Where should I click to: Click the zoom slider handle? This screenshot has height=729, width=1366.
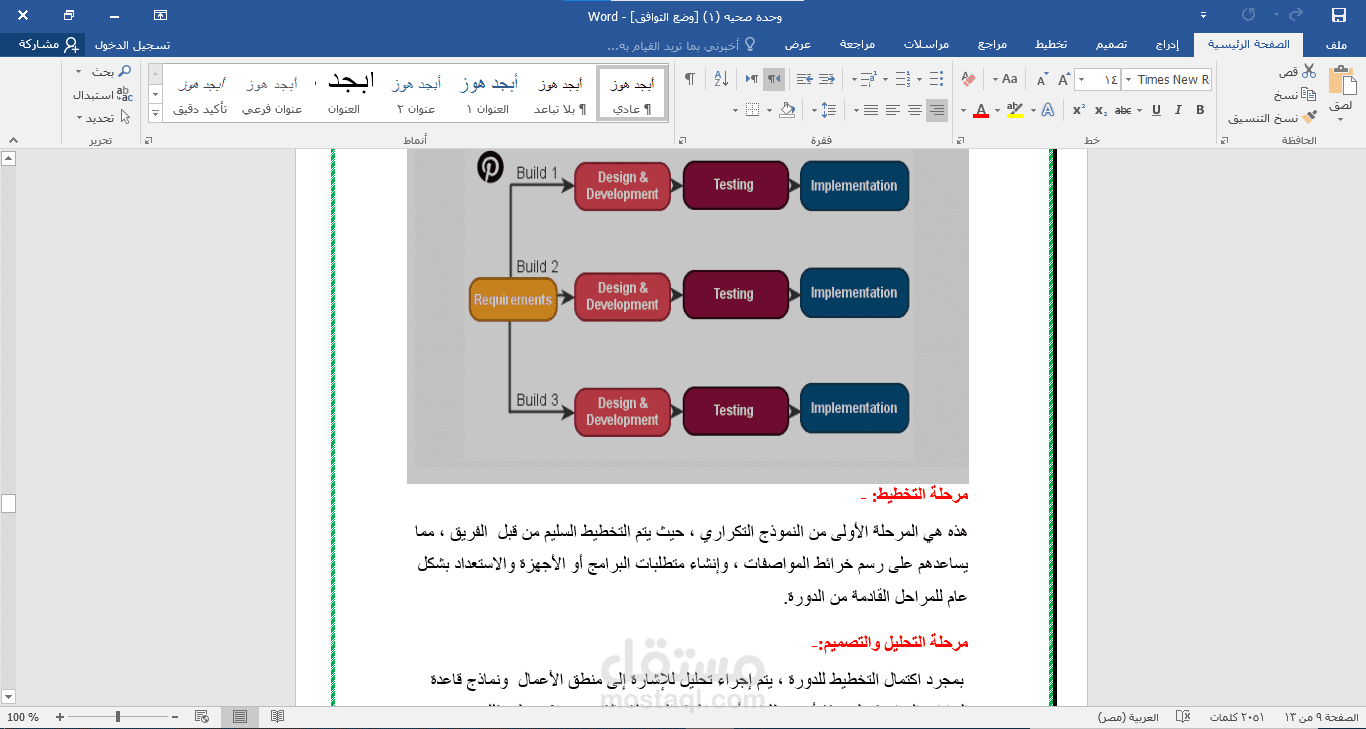click(x=118, y=717)
